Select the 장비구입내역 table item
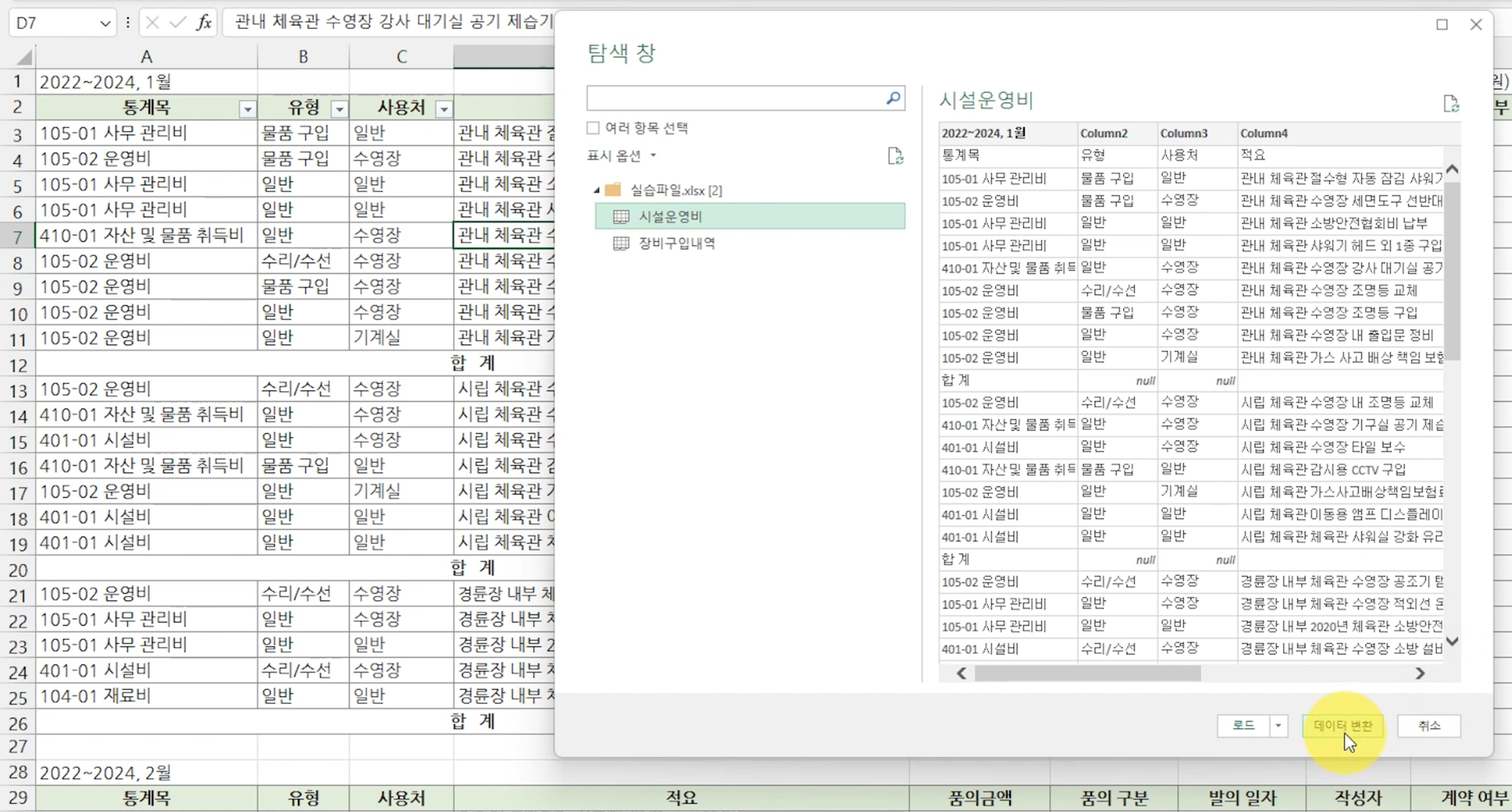This screenshot has height=812, width=1512. coord(676,243)
